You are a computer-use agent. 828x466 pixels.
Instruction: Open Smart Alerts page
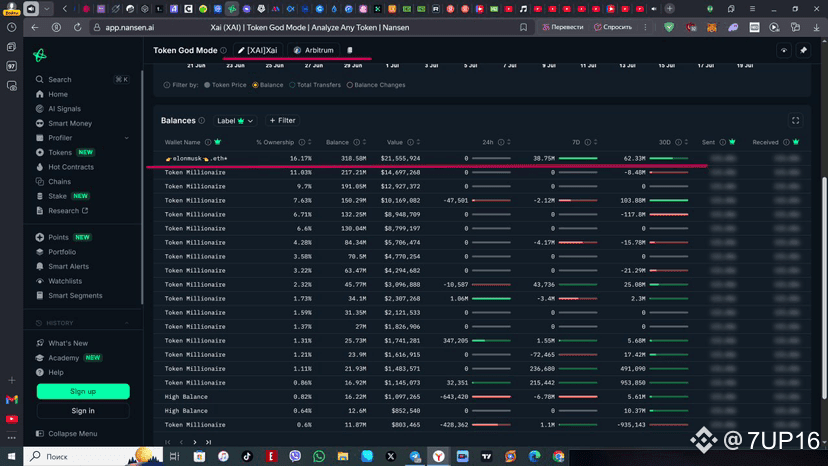pyautogui.click(x=68, y=266)
